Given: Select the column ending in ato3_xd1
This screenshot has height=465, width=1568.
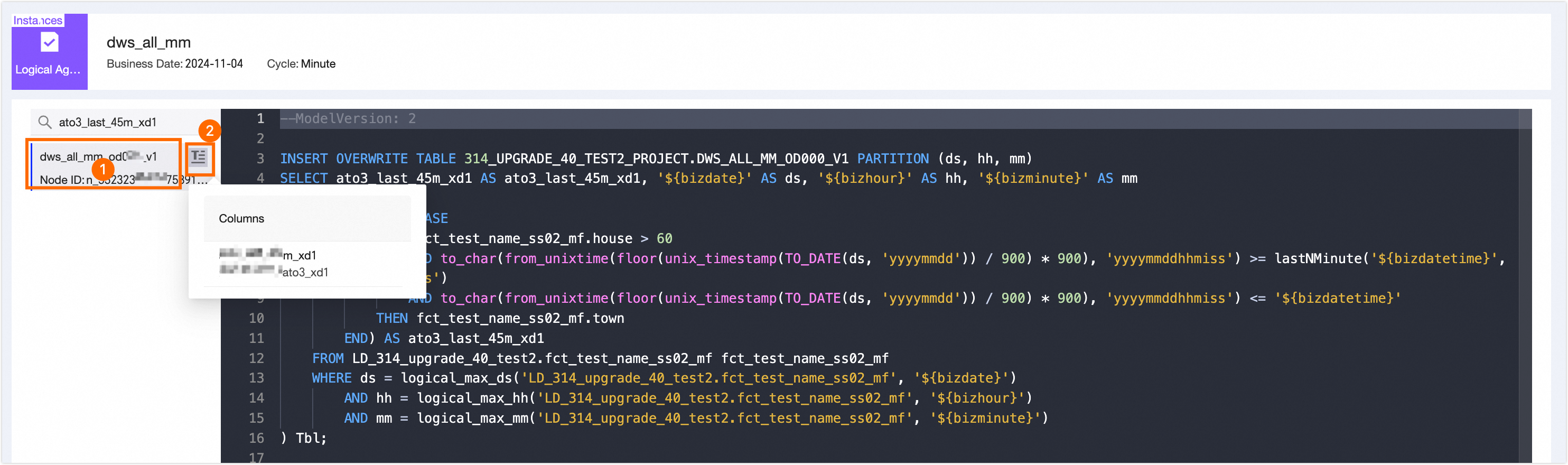Looking at the screenshot, I should point(274,272).
